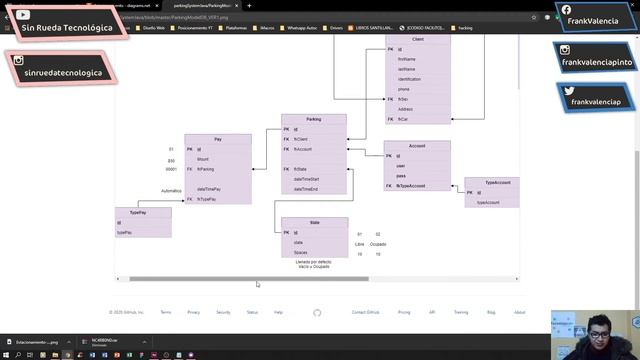Open the Posicionamiento YT bookmark folder
The height and width of the screenshot is (360, 640).
click(191, 28)
